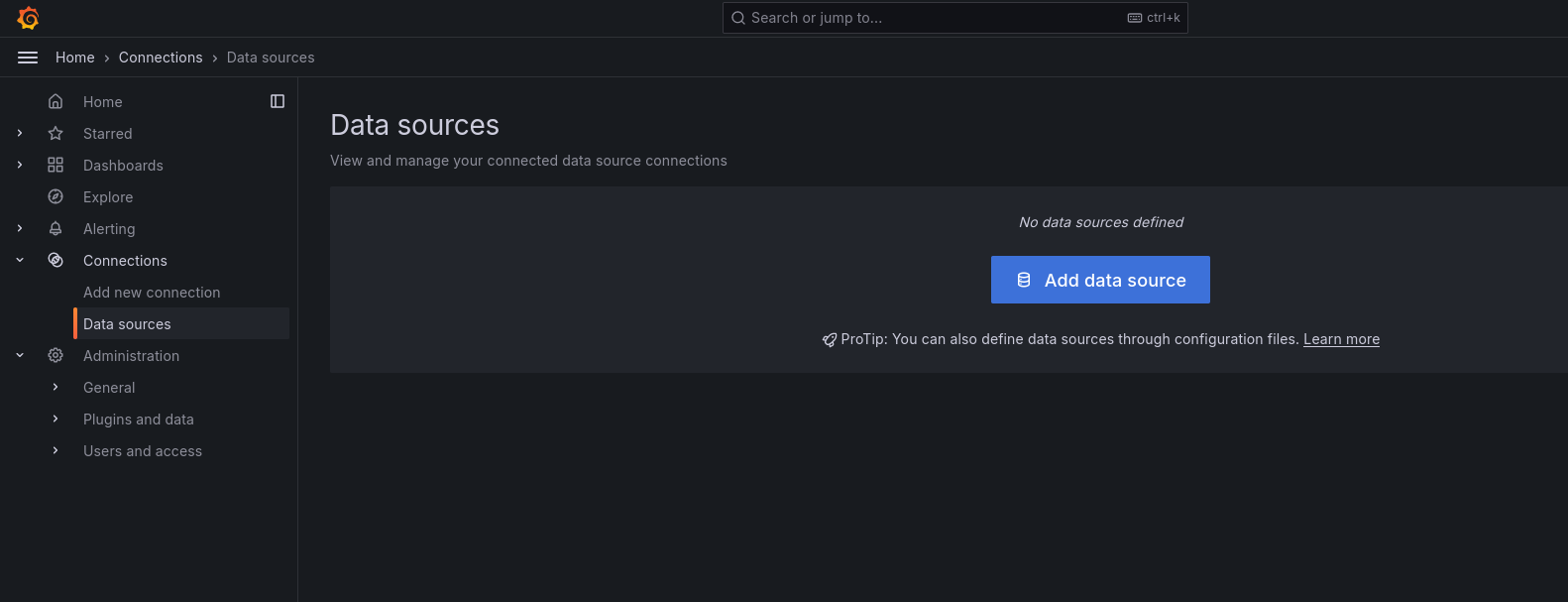
Task: Undock the sidebar menu panel icon
Action: pyautogui.click(x=278, y=101)
